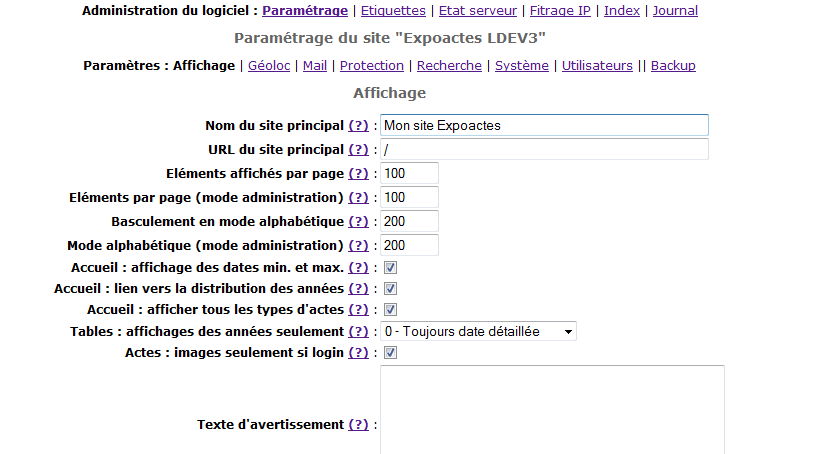Uncheck lien vers la distribution des années
Image resolution: width=818 pixels, height=454 pixels.
click(391, 289)
